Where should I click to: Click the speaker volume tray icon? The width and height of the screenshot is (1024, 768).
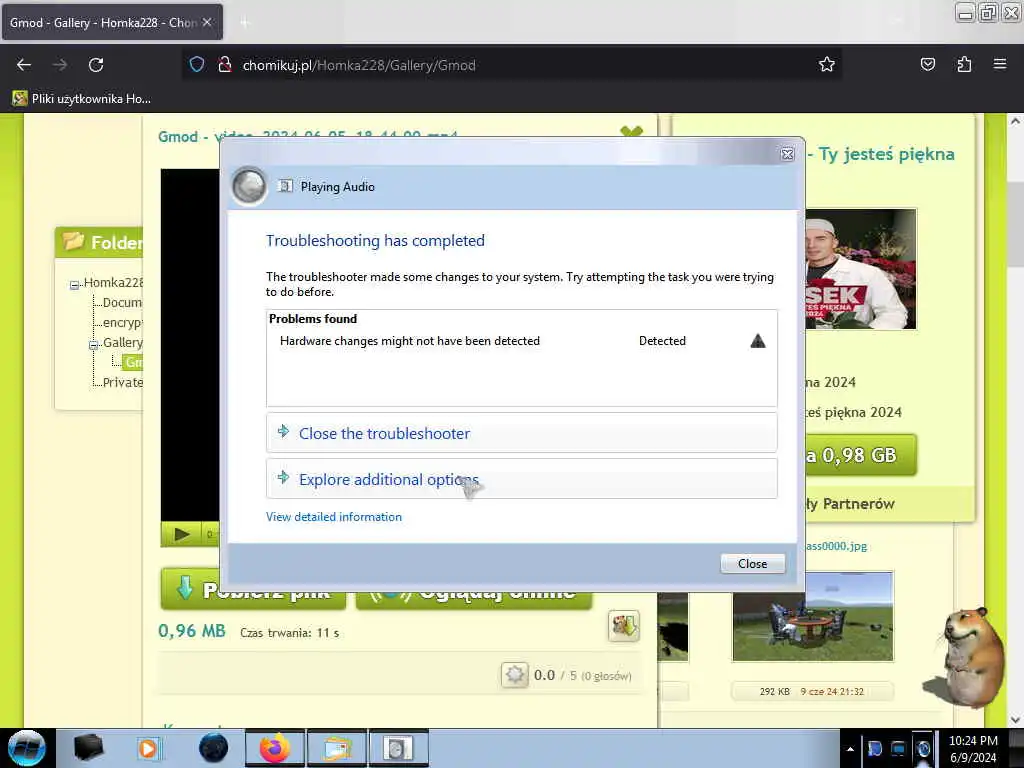point(923,748)
